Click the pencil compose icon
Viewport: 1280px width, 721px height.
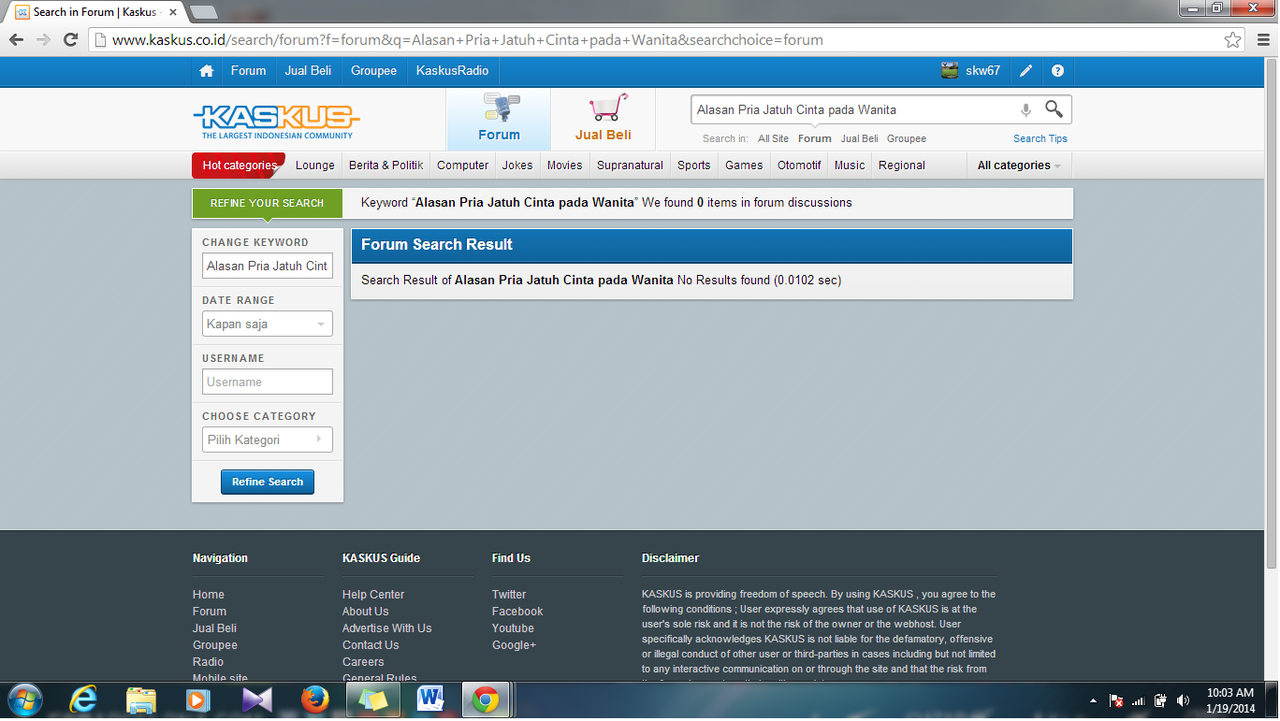point(1026,71)
